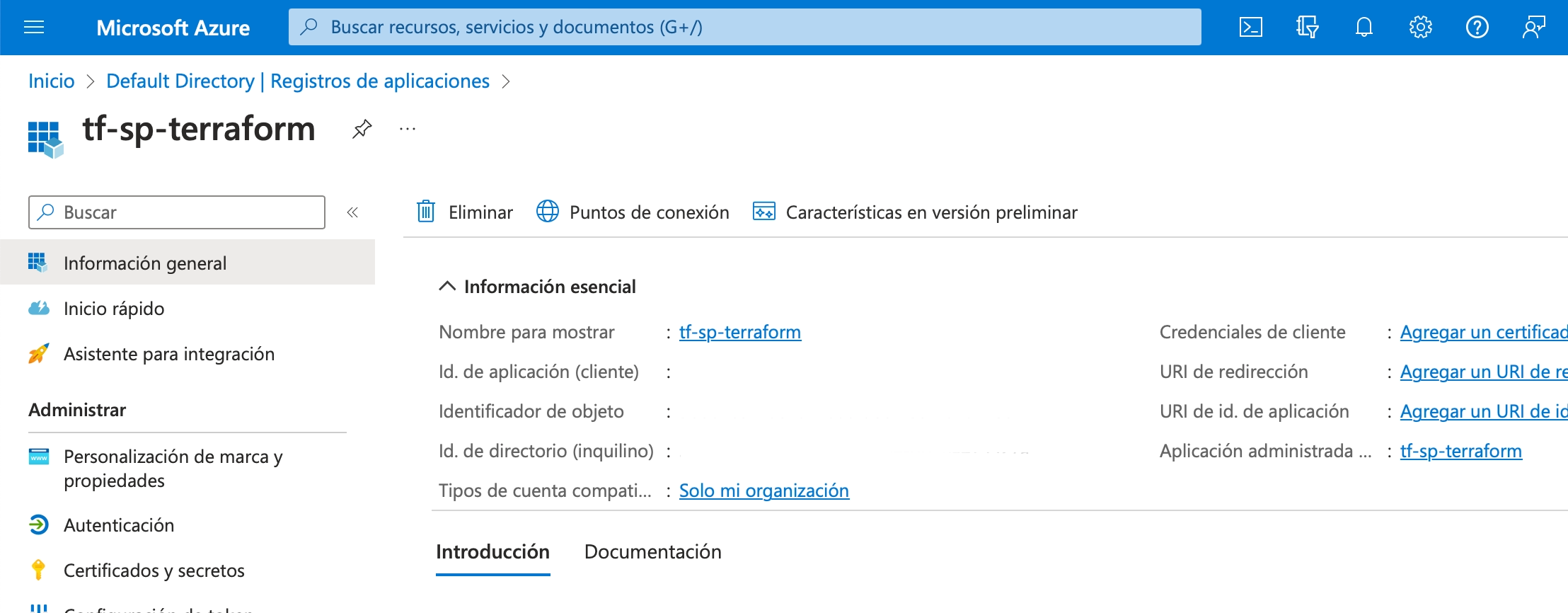Click the globe icon for Puntos de conexión
Image resolution: width=1568 pixels, height=613 pixels.
pos(548,212)
